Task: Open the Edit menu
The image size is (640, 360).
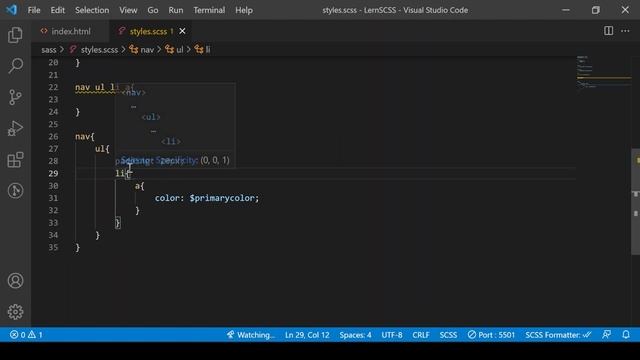Action: coord(58,10)
